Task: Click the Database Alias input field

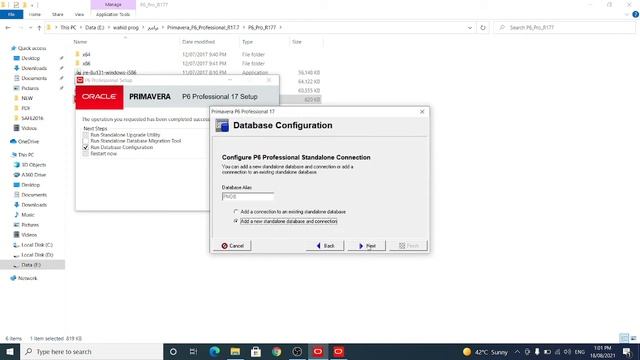Action: click(x=247, y=196)
